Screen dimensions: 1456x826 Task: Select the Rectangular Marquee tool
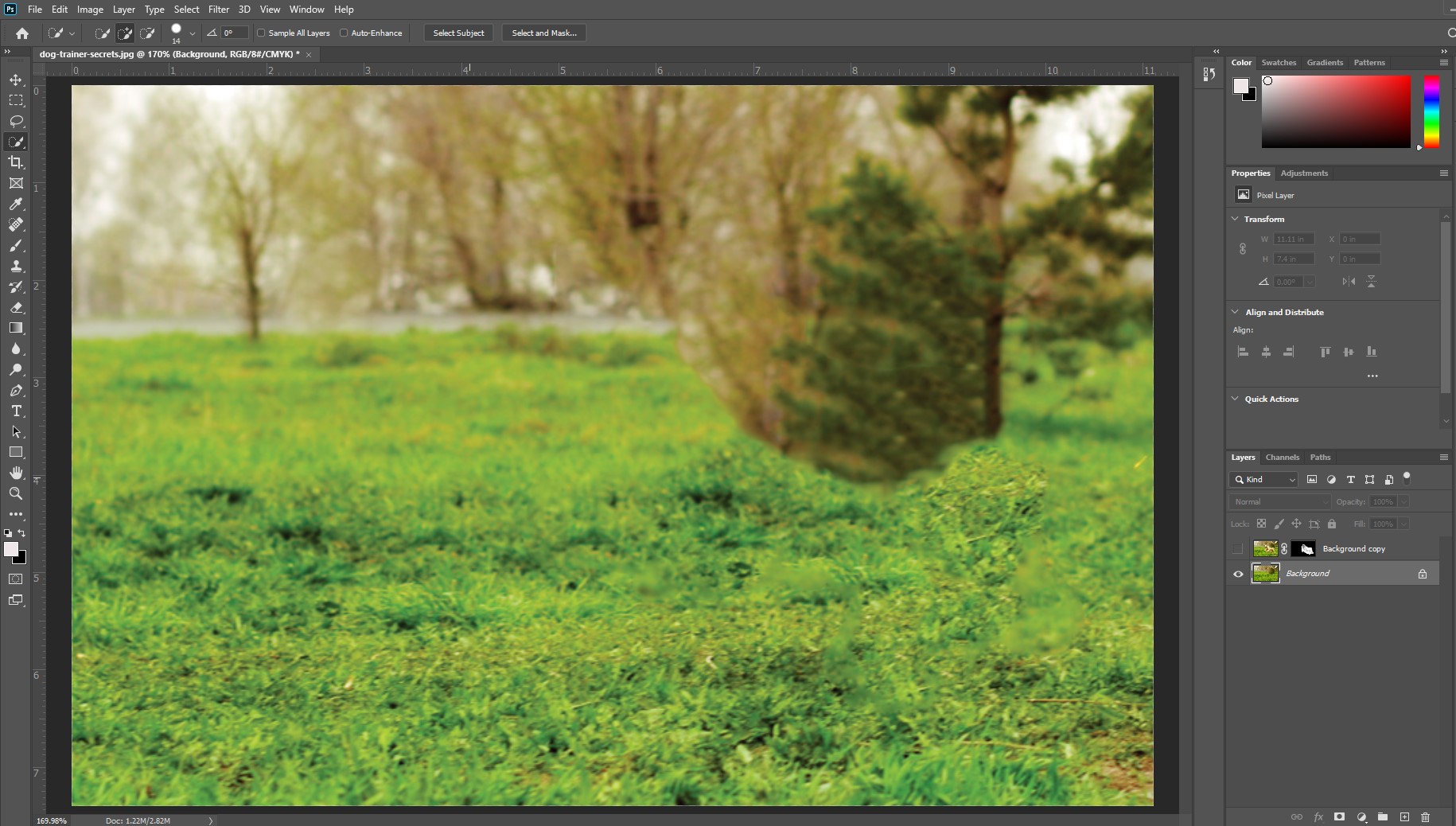16,100
